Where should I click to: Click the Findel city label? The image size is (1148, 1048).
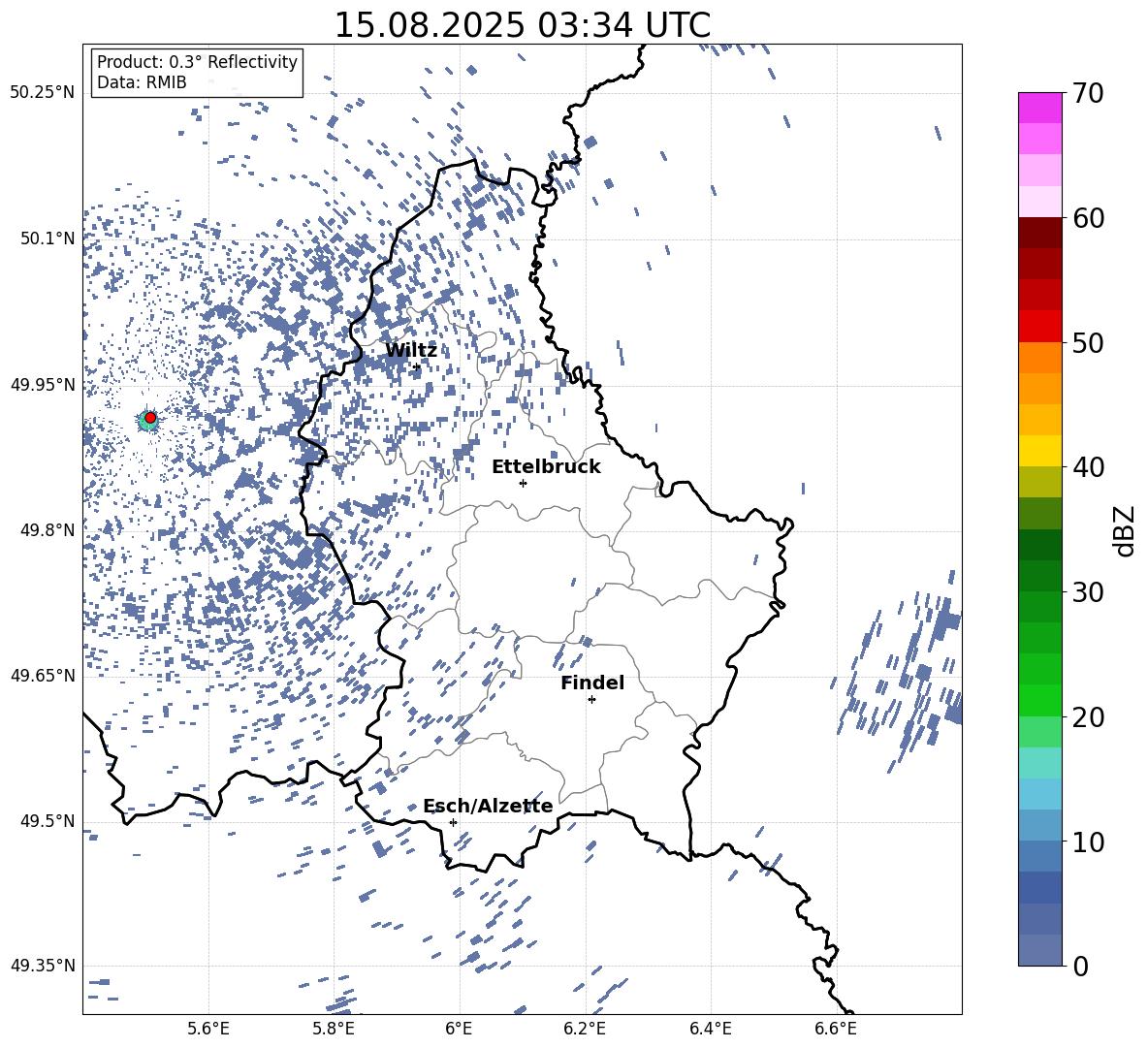pyautogui.click(x=592, y=683)
